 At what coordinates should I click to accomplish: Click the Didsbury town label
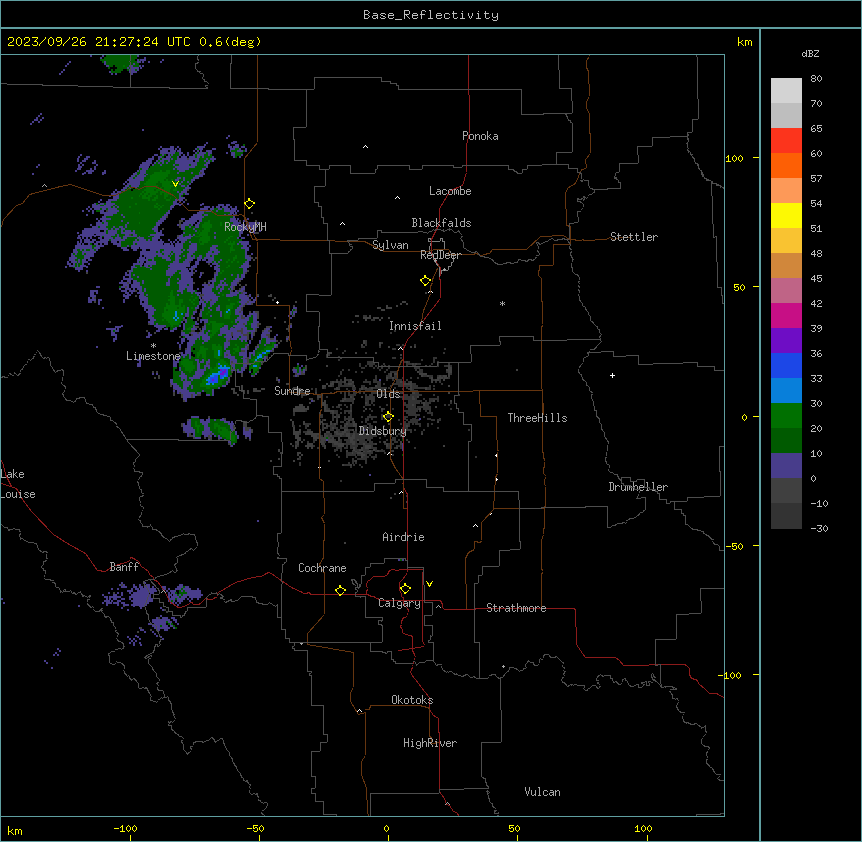click(x=383, y=431)
